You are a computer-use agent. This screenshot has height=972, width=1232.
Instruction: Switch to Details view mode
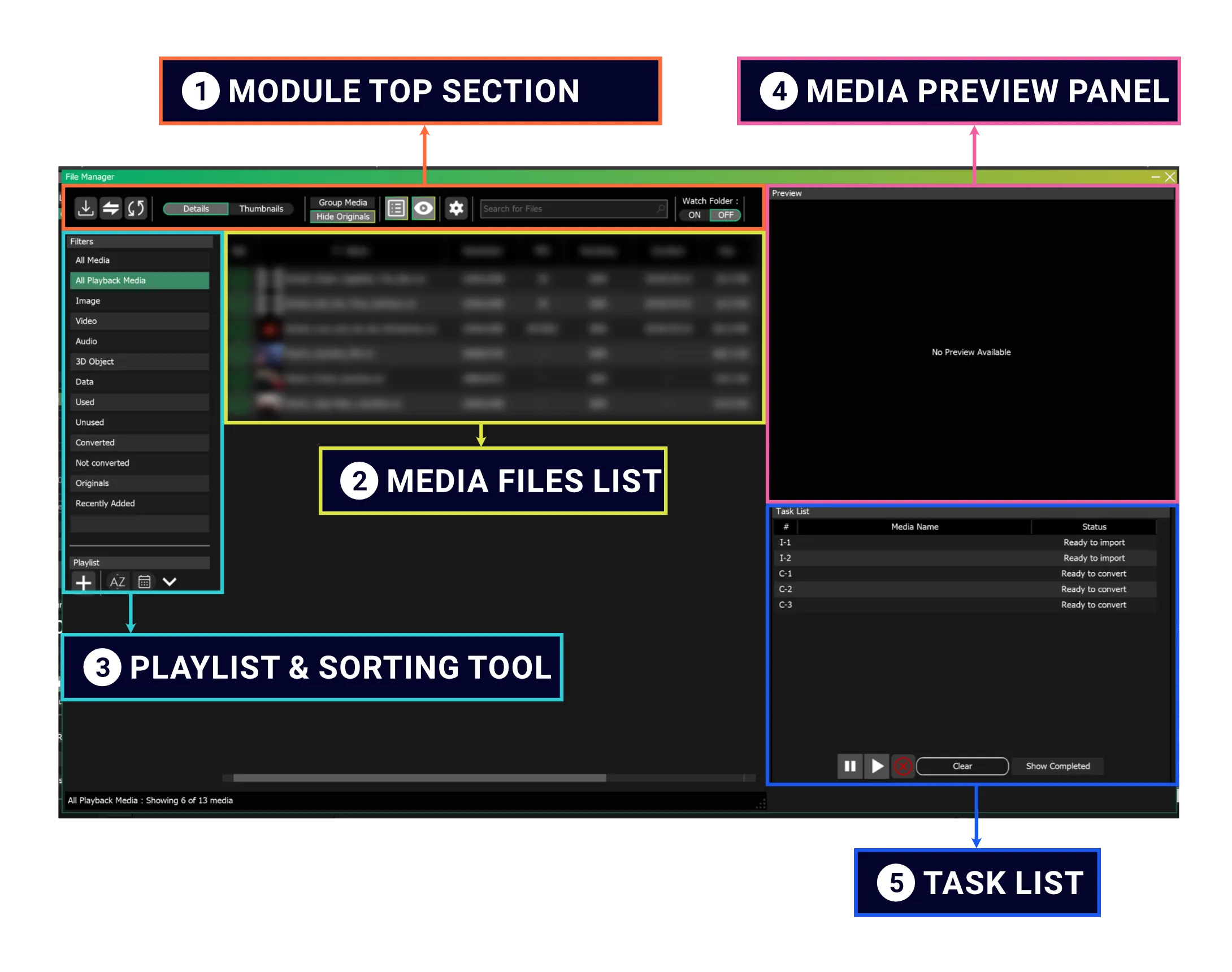(196, 209)
